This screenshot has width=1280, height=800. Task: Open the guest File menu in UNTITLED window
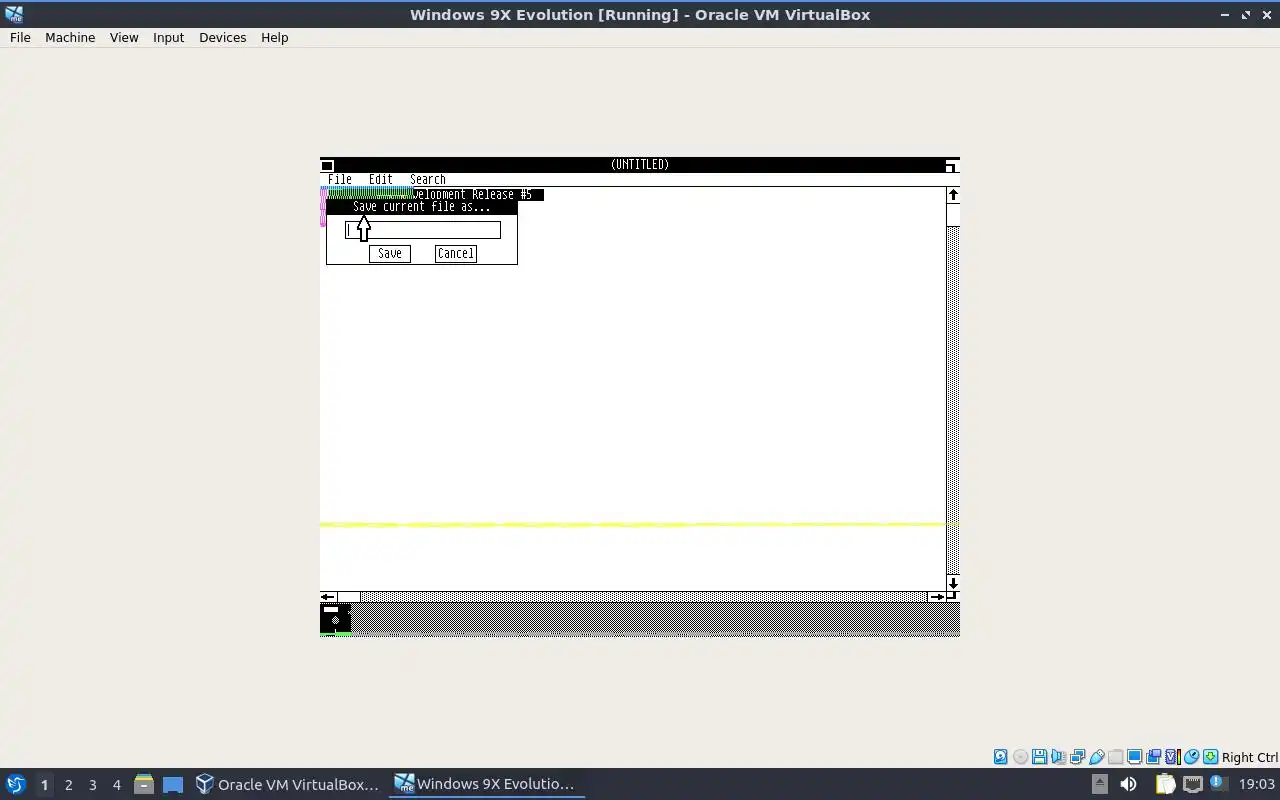340,180
